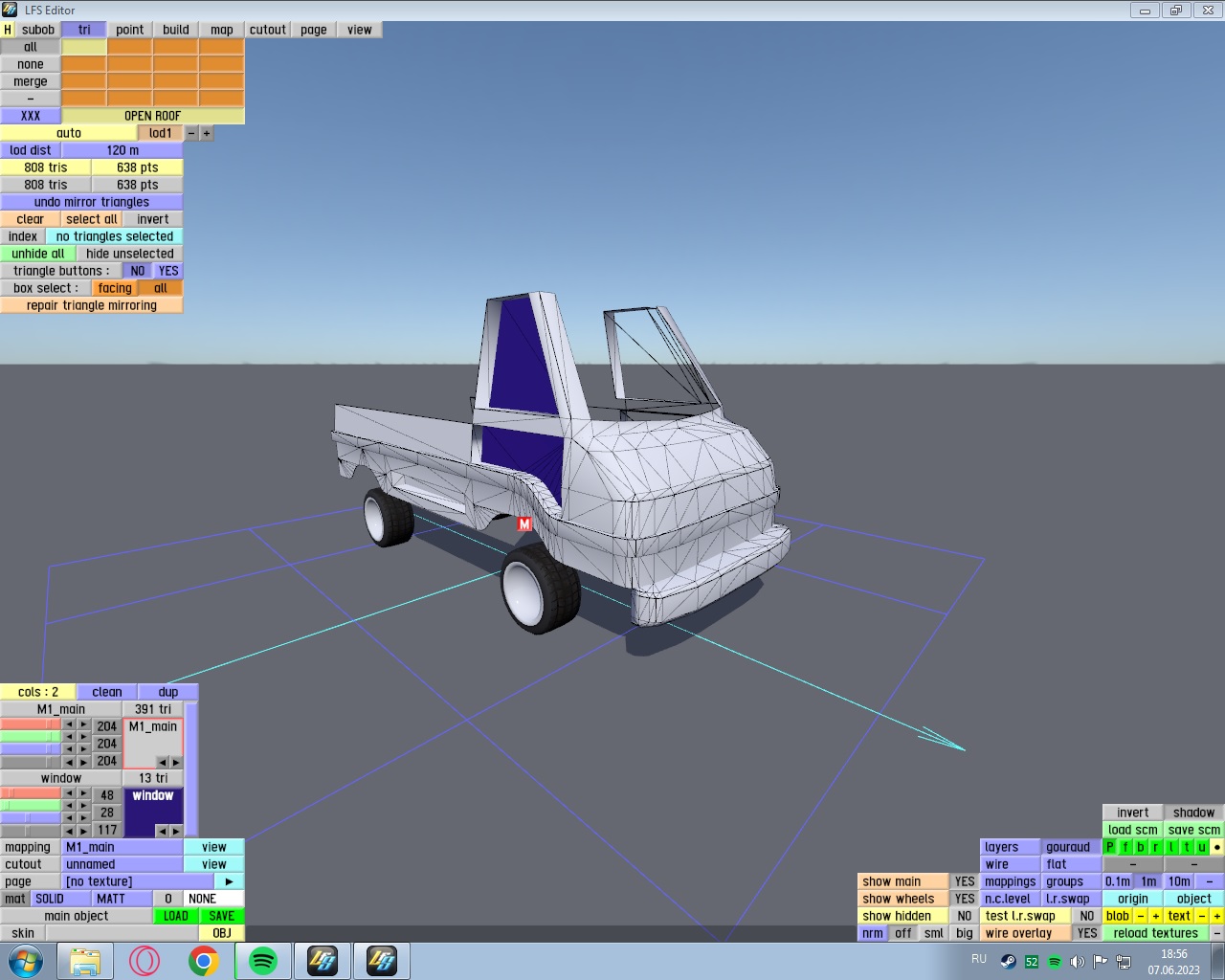
Task: Toggle wire overlay YES value
Action: click(1087, 933)
